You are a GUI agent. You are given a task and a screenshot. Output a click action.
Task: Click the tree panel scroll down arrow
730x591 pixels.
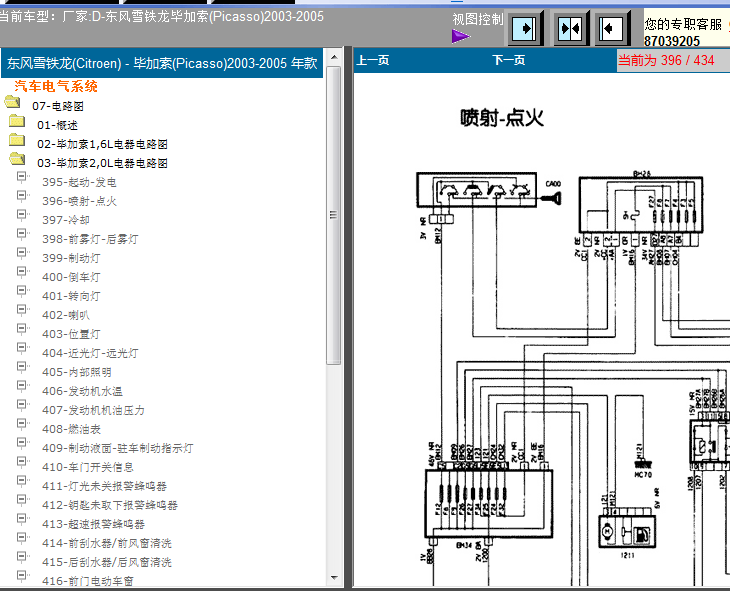334,578
